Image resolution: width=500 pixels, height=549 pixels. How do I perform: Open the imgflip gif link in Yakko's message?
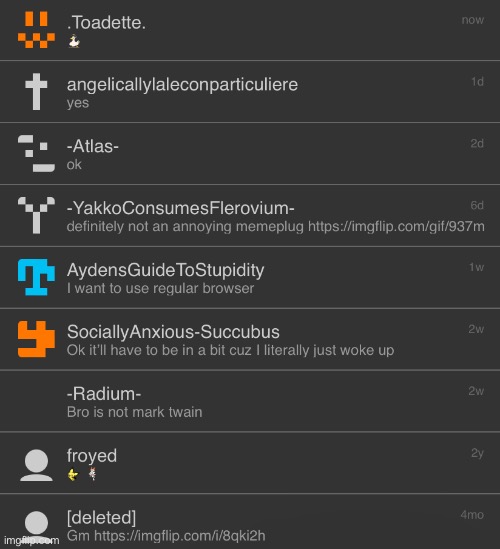396,227
